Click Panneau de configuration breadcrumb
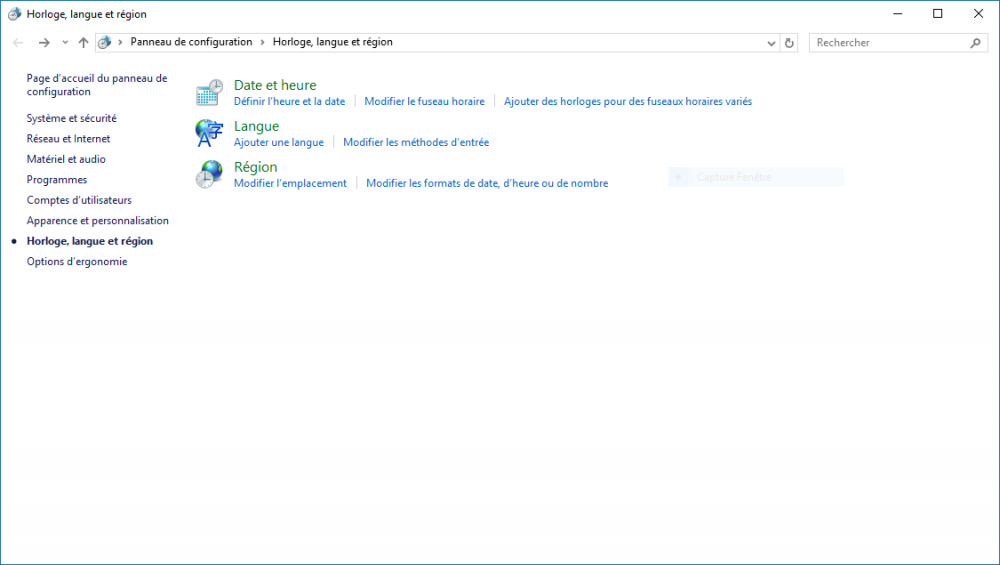Image resolution: width=1000 pixels, height=565 pixels. 191,42
